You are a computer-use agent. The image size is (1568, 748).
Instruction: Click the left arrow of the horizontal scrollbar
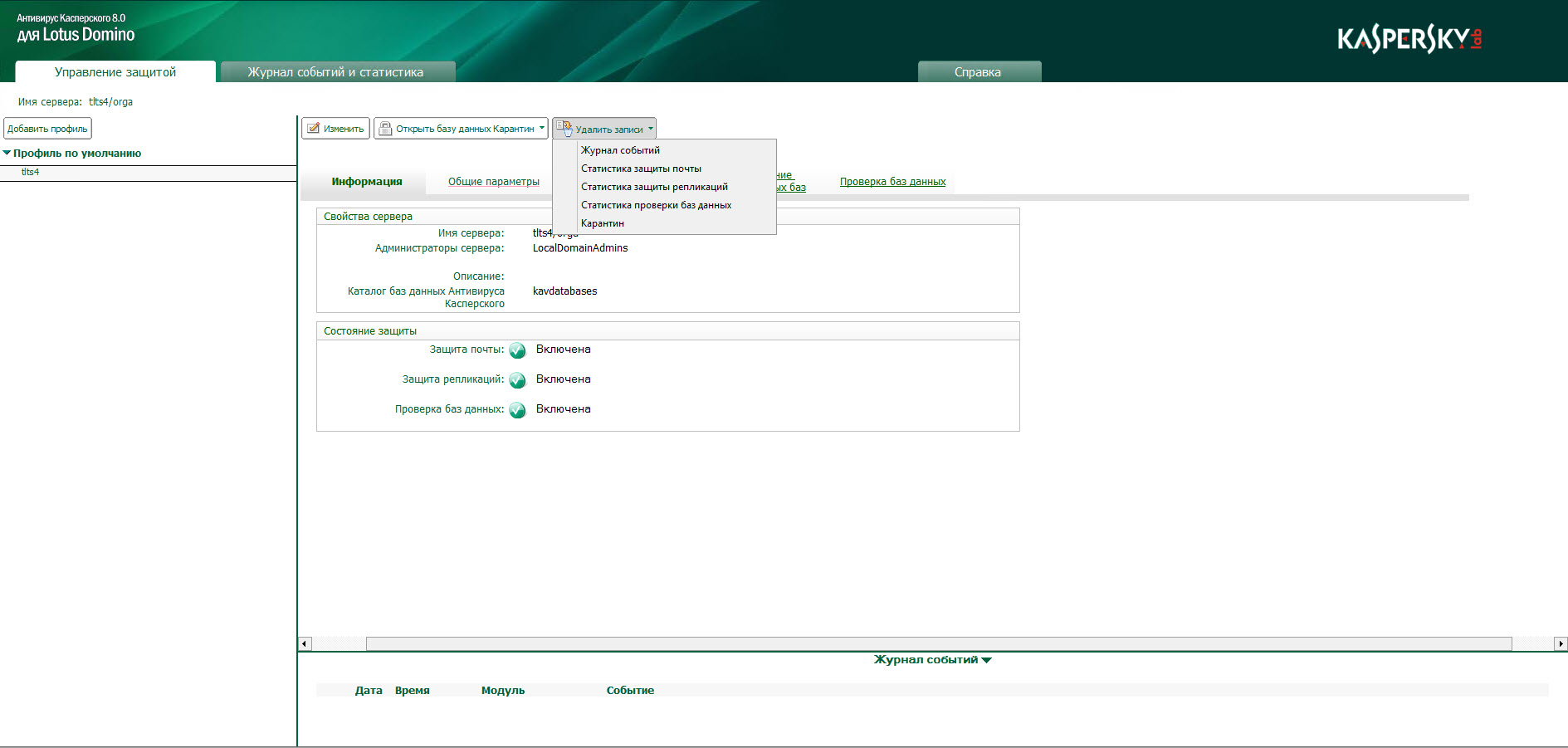pyautogui.click(x=305, y=643)
